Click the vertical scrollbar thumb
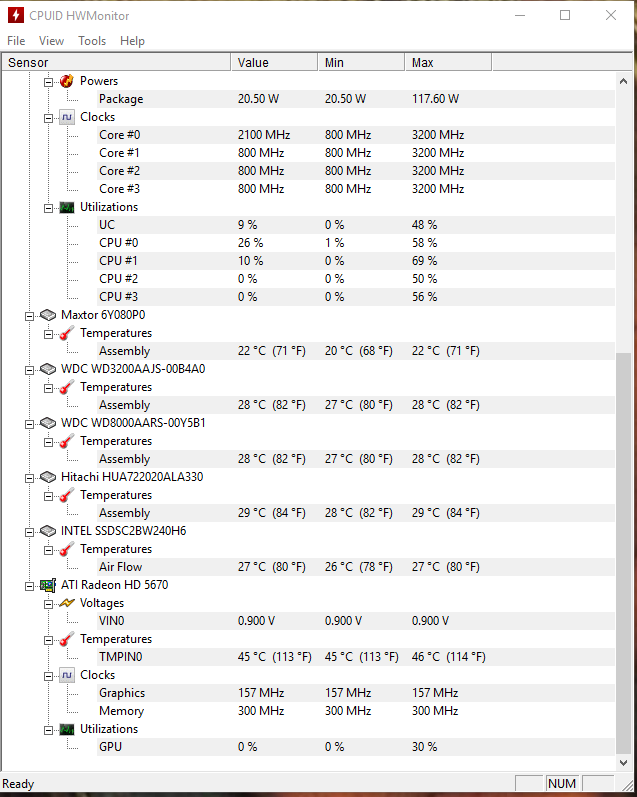This screenshot has height=797, width=637. point(623,554)
